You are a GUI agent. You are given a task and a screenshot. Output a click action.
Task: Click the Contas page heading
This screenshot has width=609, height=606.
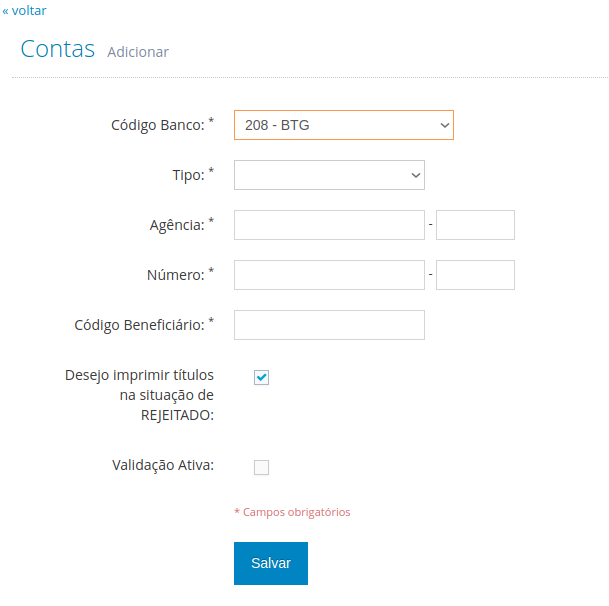point(58,49)
